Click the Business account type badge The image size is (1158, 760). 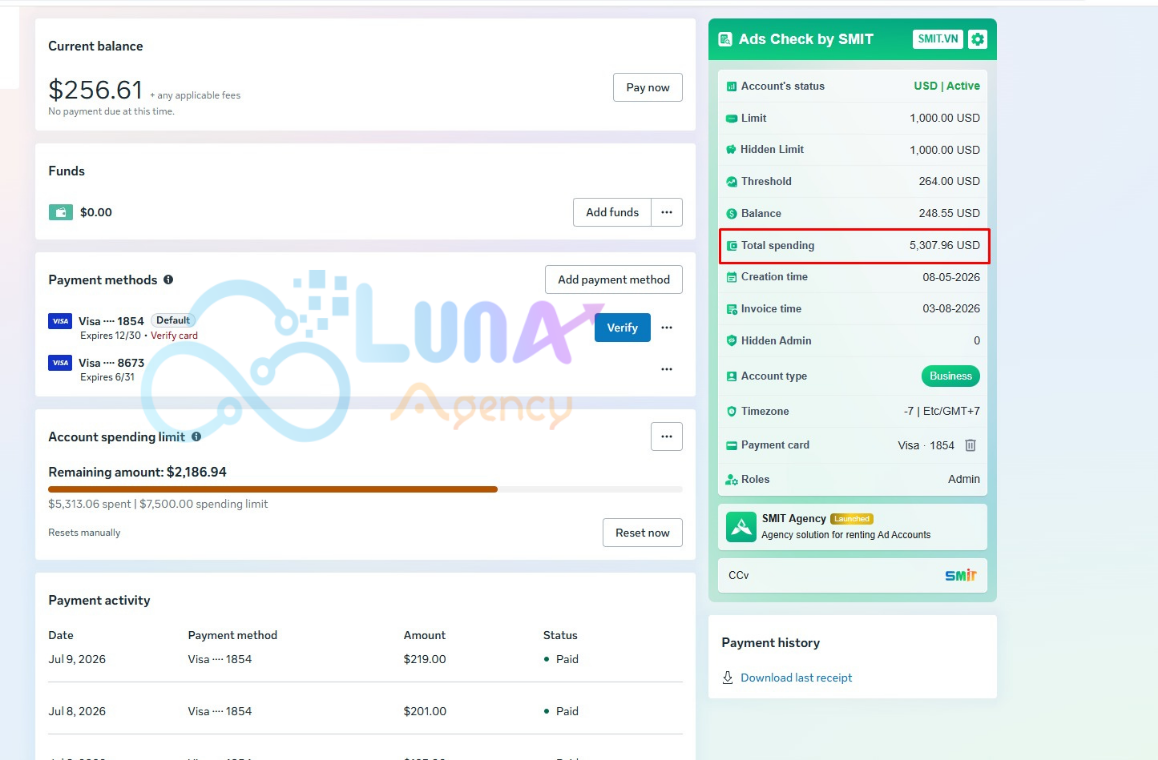(950, 376)
